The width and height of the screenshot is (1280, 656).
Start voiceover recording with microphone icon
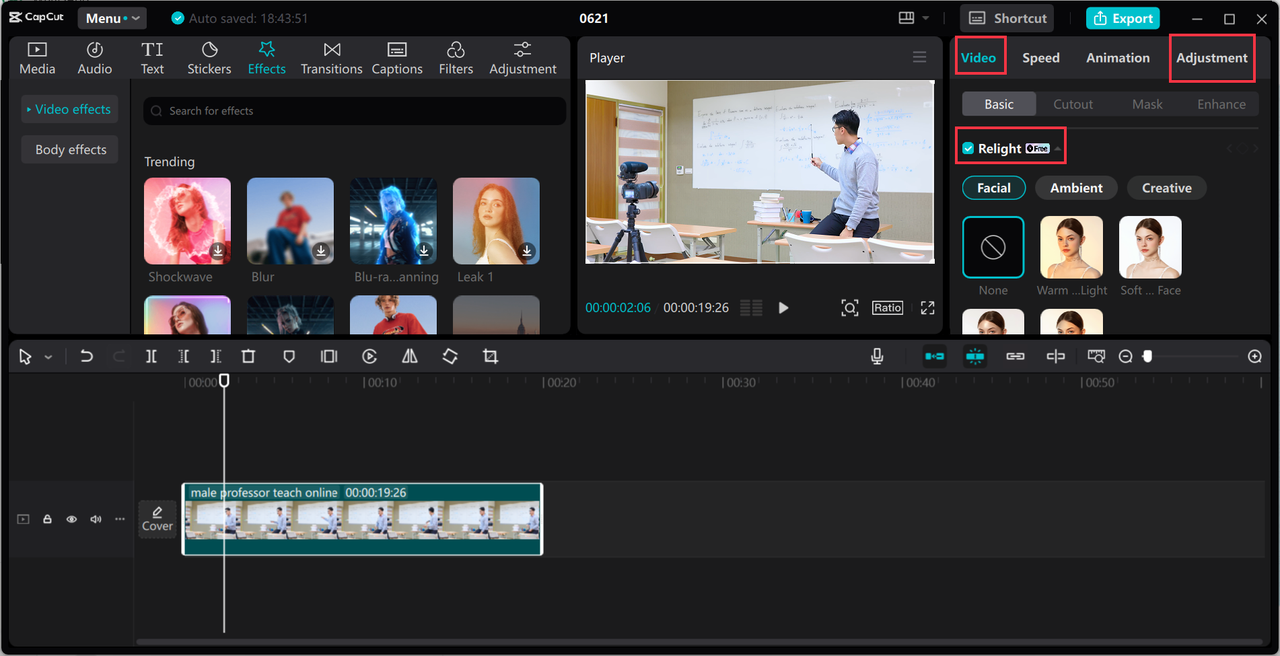click(877, 357)
